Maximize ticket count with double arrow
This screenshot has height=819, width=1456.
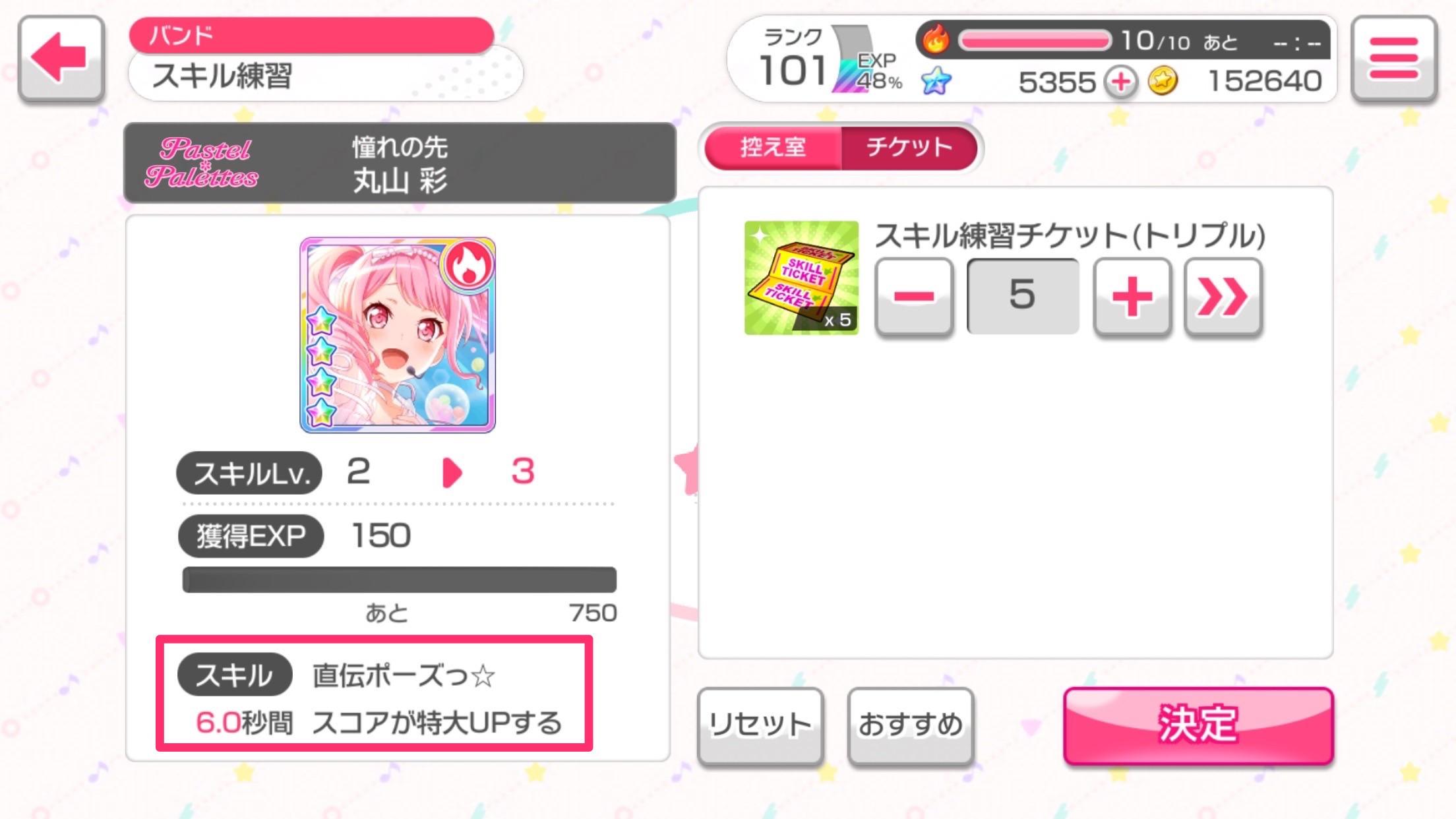coord(1223,297)
